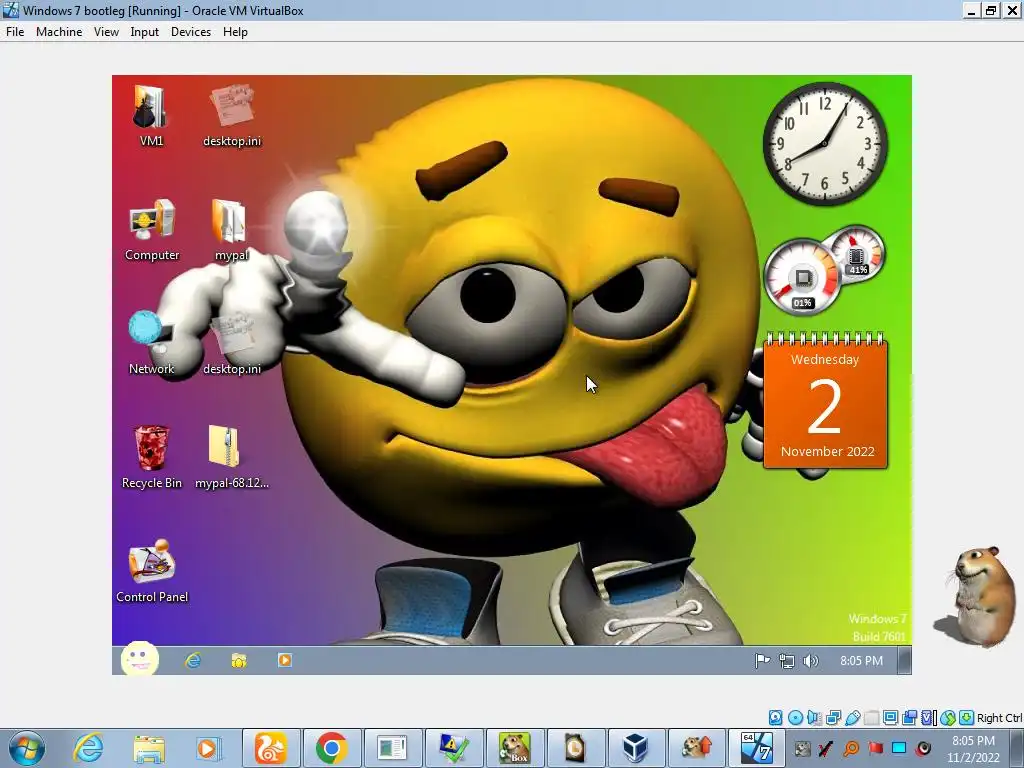Open the VirtualBox Machine menu

click(59, 31)
